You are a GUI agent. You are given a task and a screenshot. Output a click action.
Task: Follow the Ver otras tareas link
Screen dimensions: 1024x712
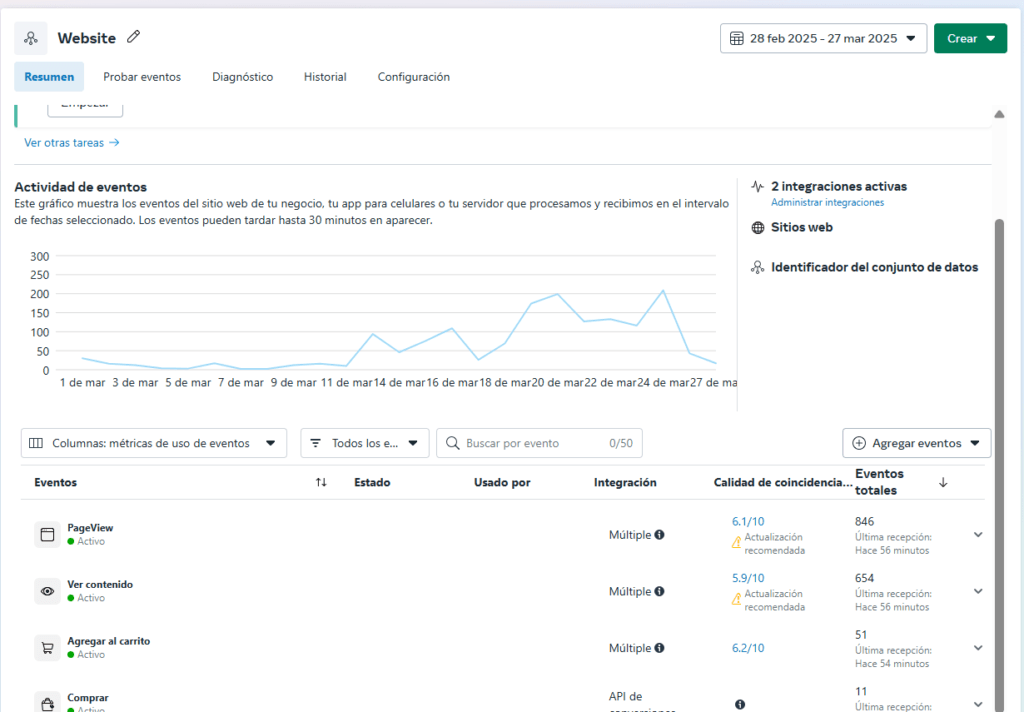[x=72, y=142]
